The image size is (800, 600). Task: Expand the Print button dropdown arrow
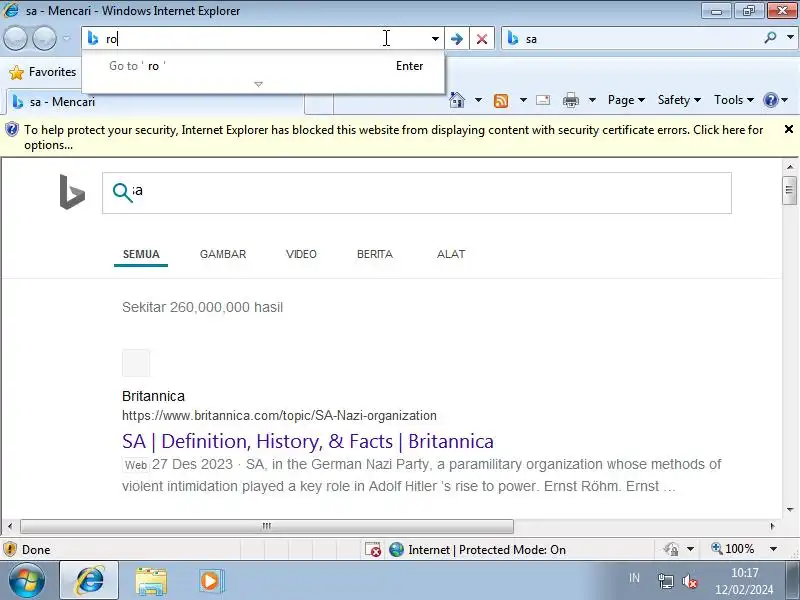click(x=592, y=100)
